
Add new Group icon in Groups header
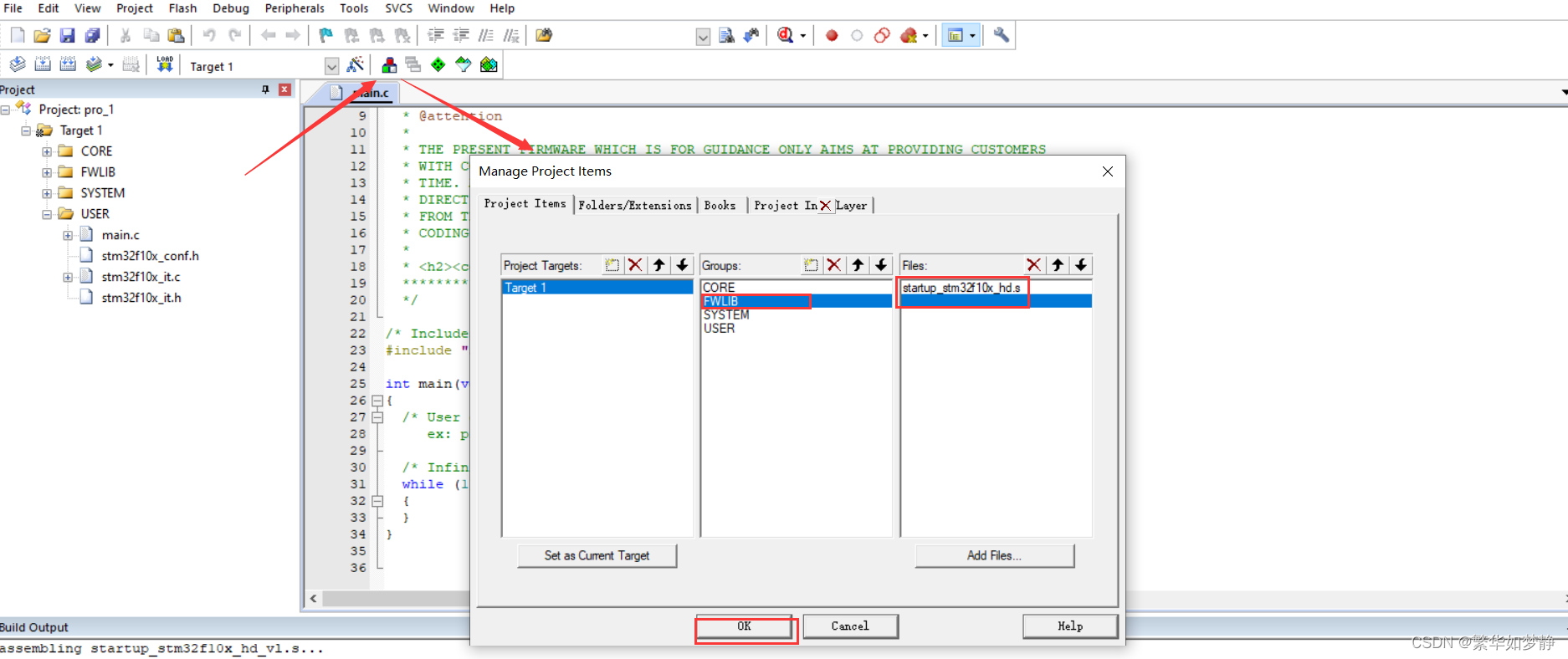point(811,265)
